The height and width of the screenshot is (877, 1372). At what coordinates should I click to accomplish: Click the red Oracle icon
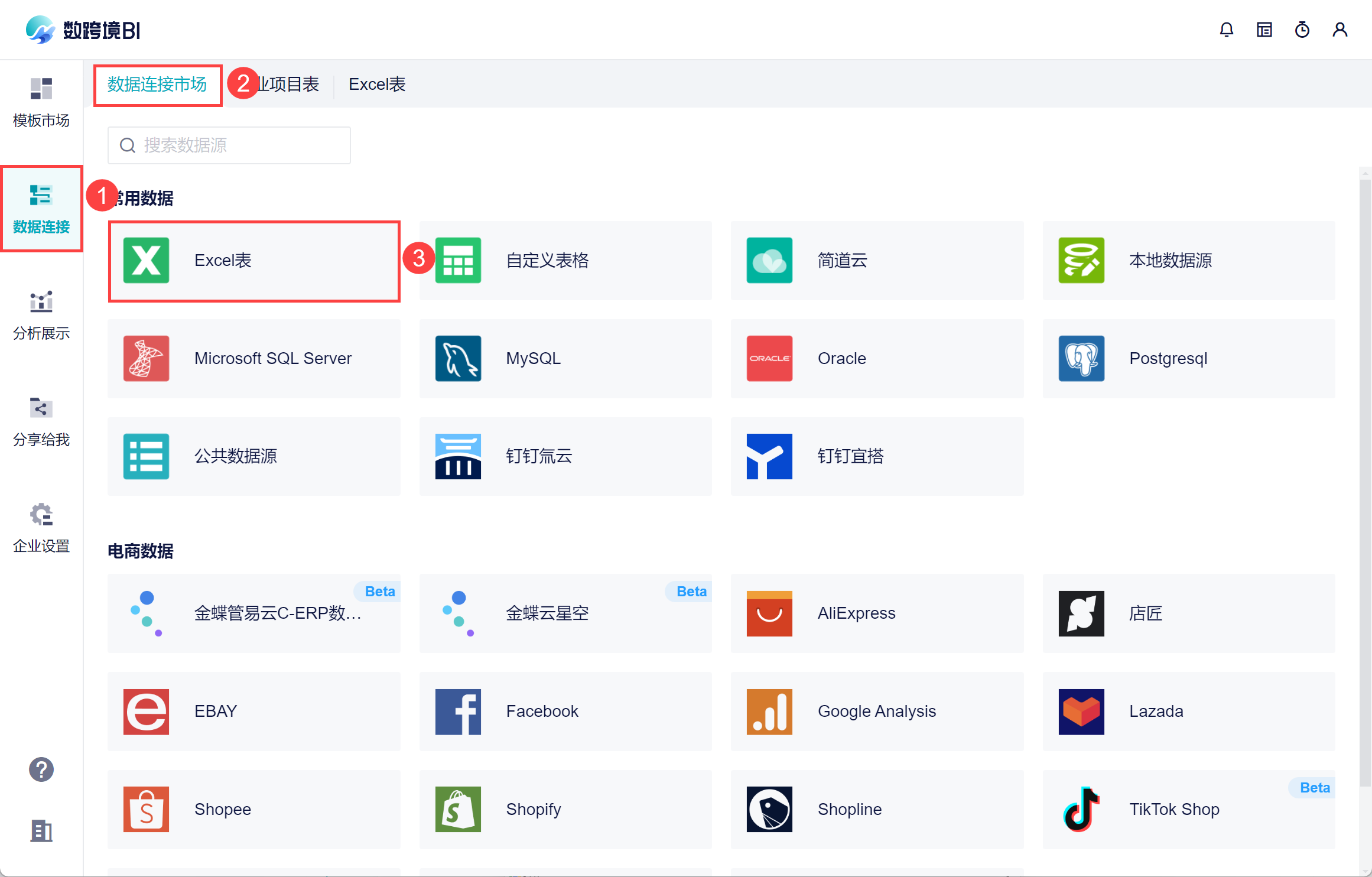pos(769,359)
